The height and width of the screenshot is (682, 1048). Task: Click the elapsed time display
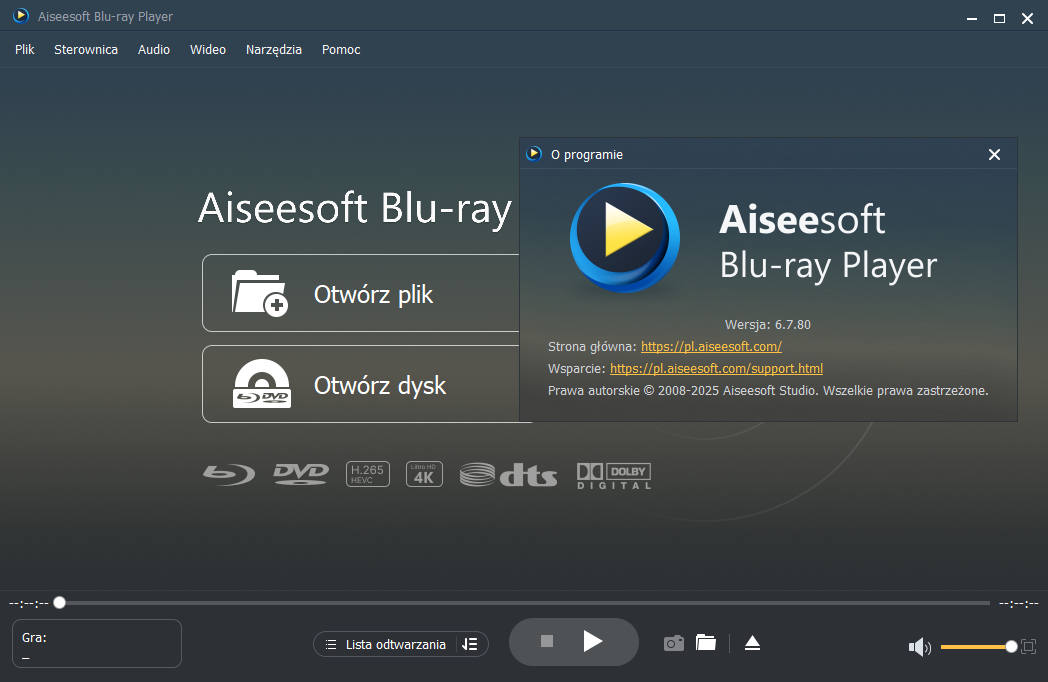(29, 603)
